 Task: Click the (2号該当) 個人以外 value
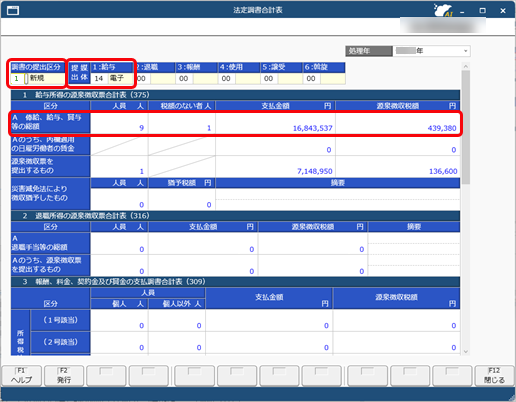(199, 348)
